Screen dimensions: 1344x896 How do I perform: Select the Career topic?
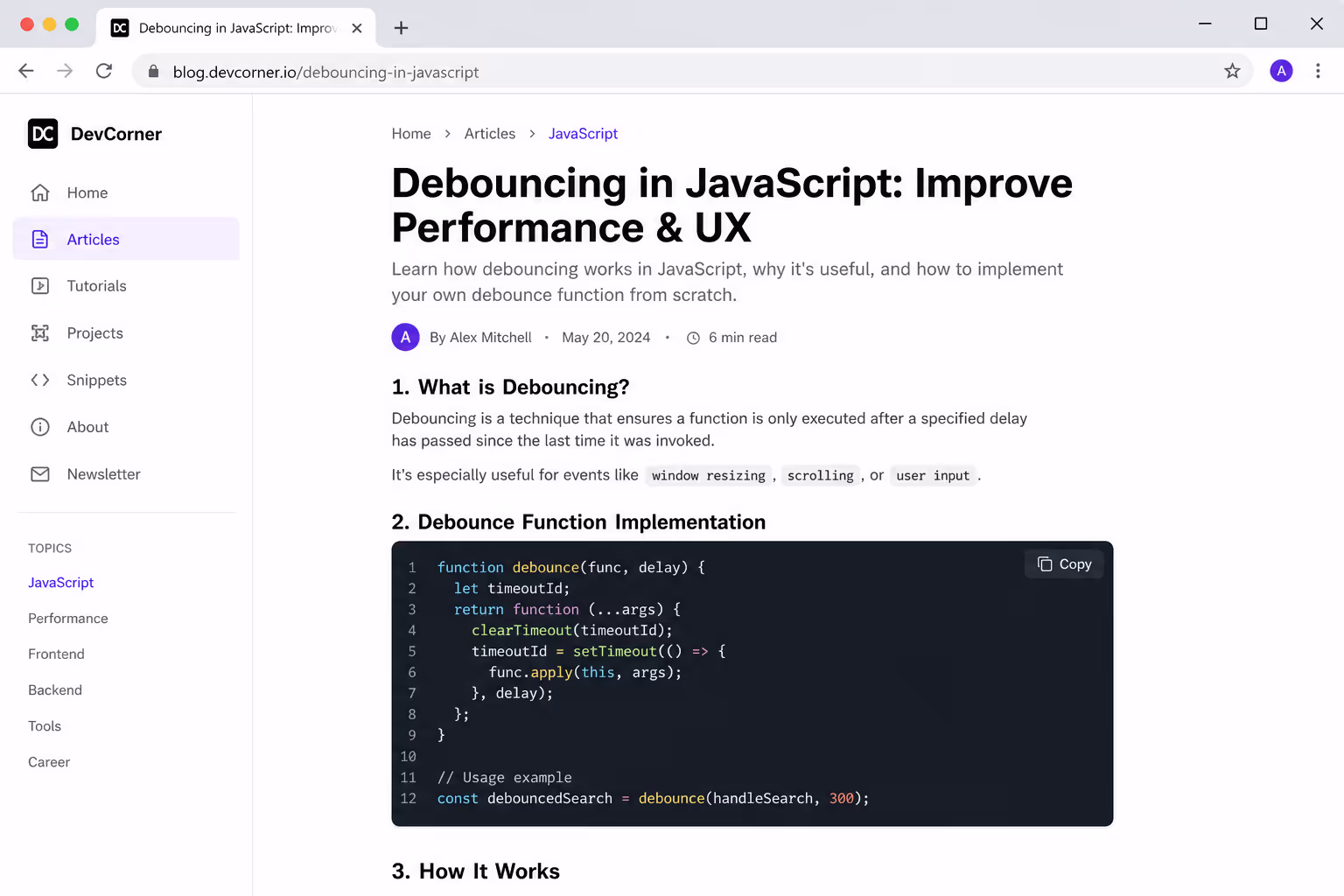pos(49,762)
